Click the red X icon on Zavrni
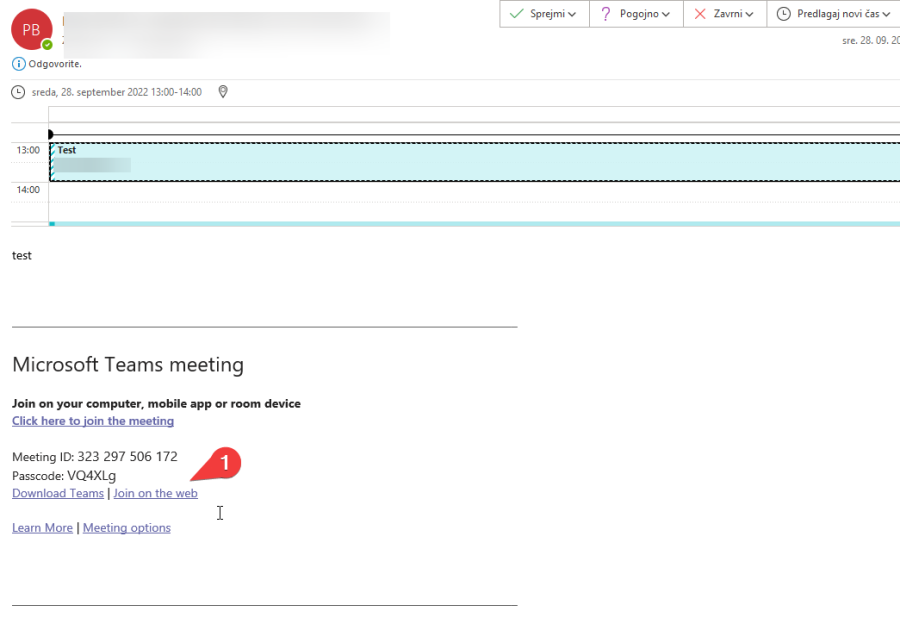This screenshot has width=900, height=630. 700,14
